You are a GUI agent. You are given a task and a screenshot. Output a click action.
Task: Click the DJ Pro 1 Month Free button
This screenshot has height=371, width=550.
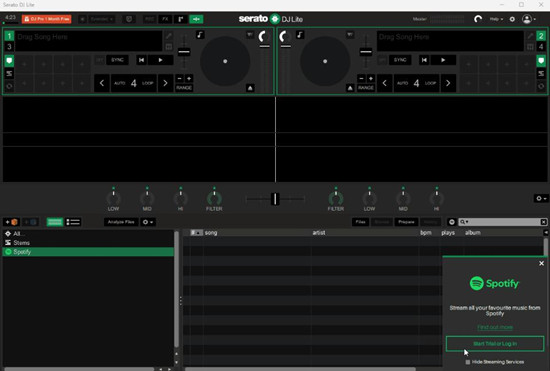tap(47, 19)
